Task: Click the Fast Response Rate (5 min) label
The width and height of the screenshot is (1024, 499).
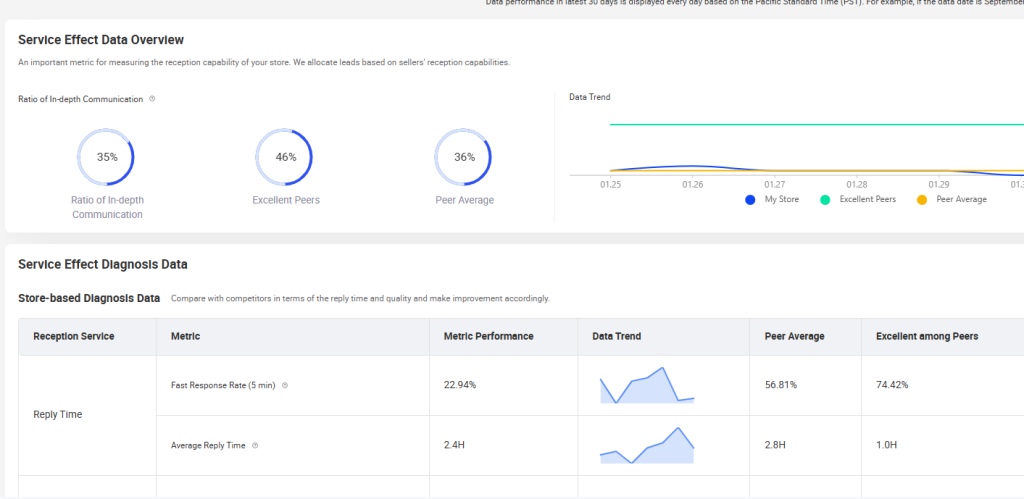Action: pyautogui.click(x=223, y=385)
